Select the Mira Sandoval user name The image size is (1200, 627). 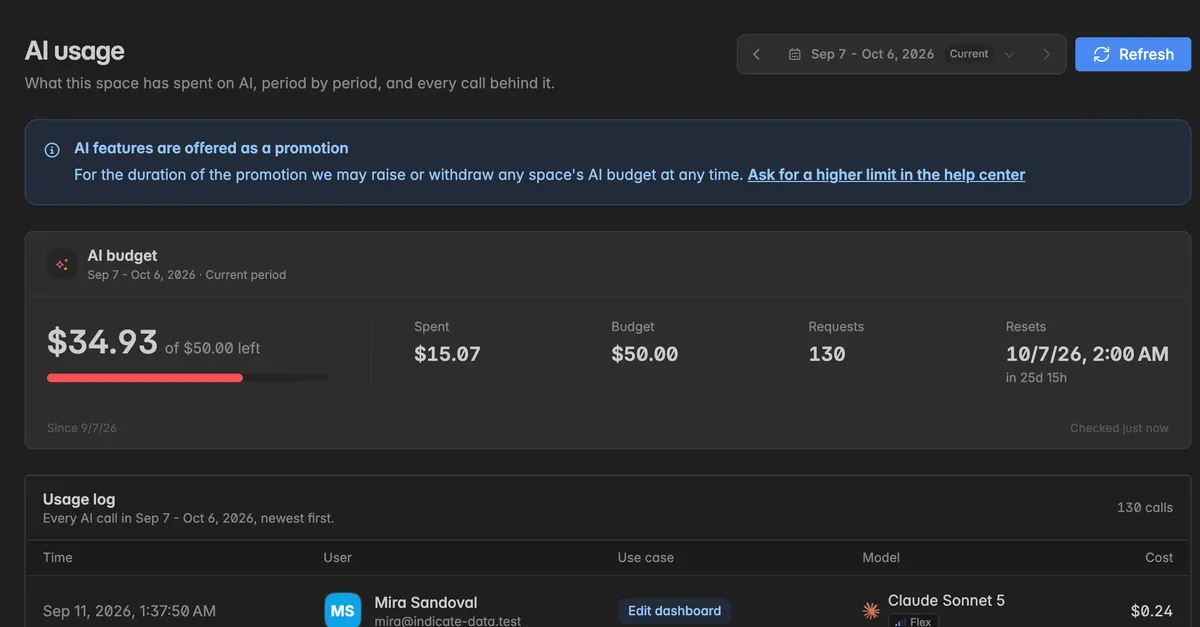(426, 602)
